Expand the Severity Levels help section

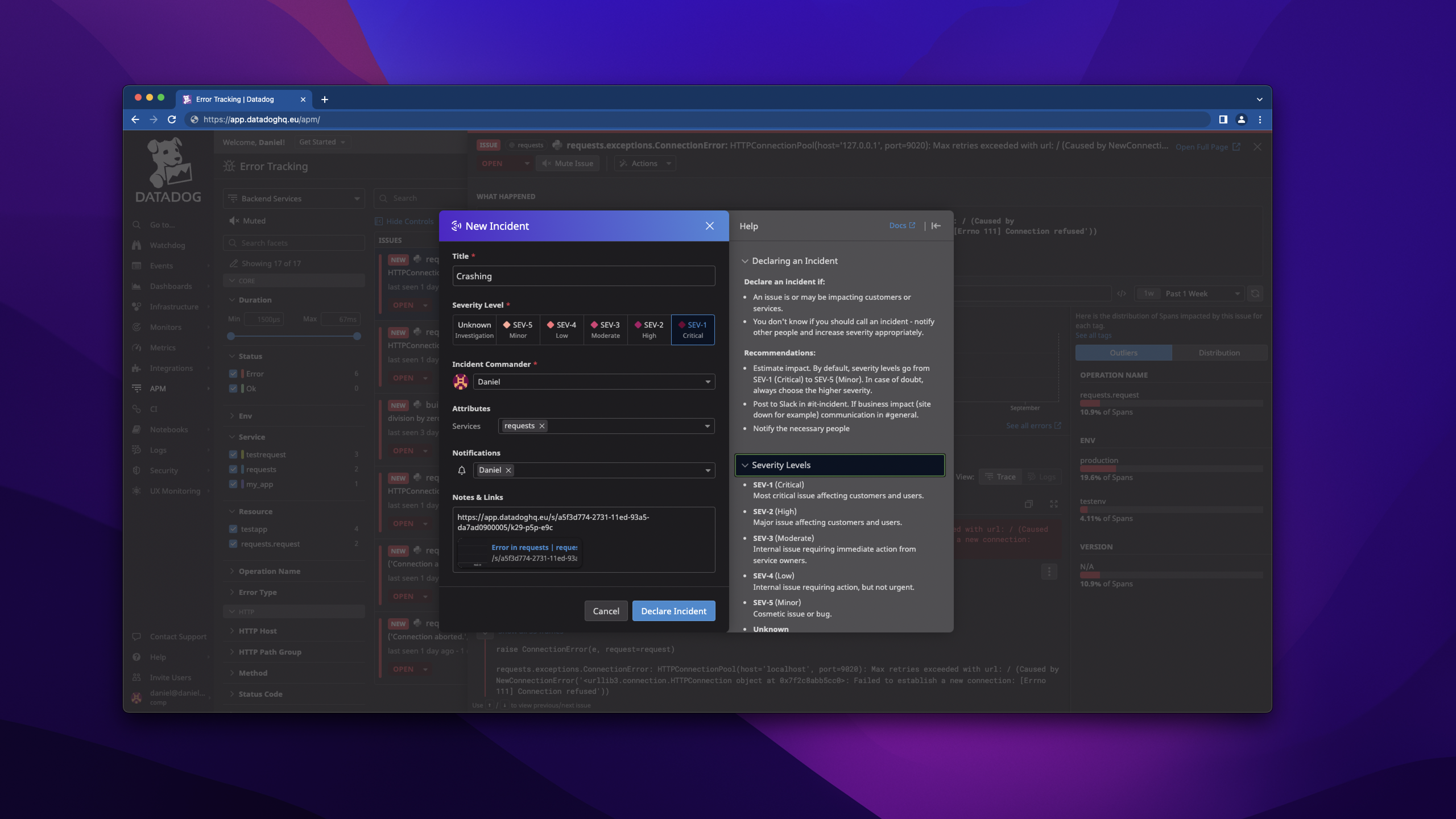click(840, 464)
